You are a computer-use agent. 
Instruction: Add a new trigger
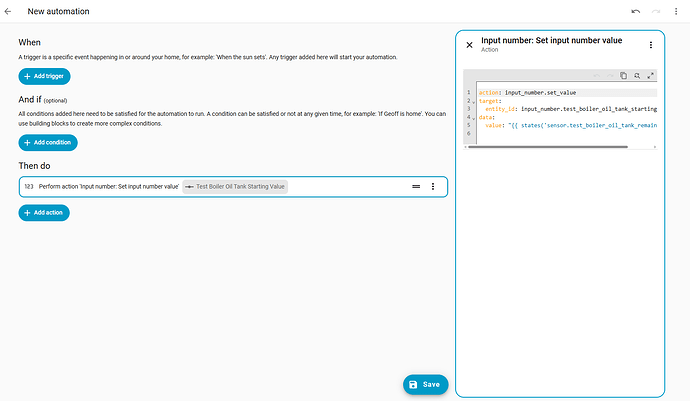click(44, 76)
